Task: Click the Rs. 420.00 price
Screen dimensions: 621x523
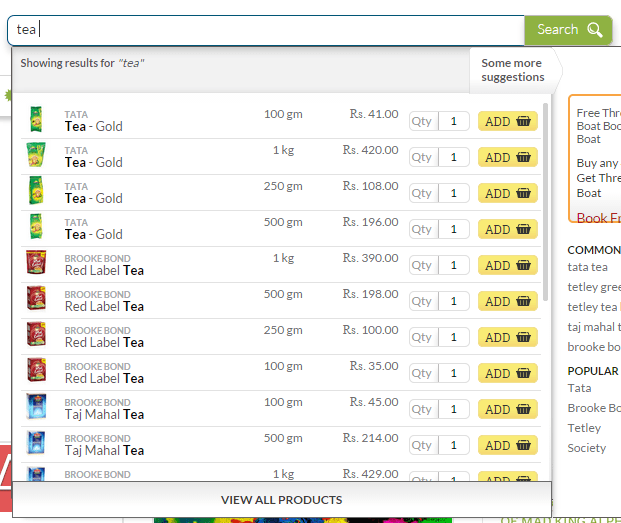Action: click(x=370, y=150)
